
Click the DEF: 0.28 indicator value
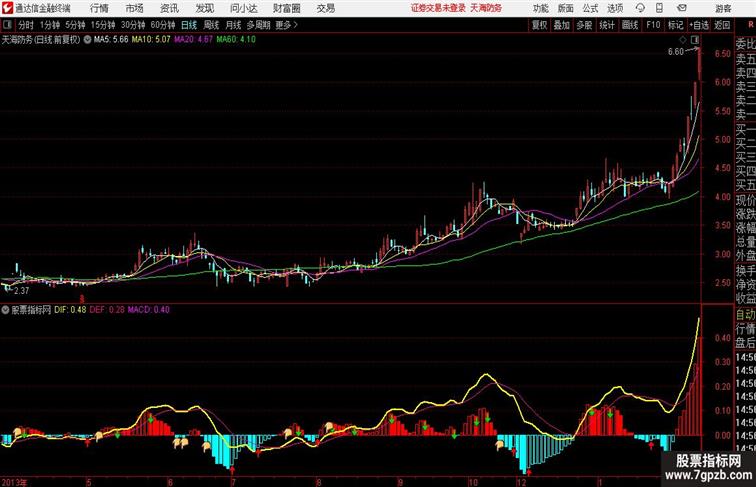coord(107,310)
